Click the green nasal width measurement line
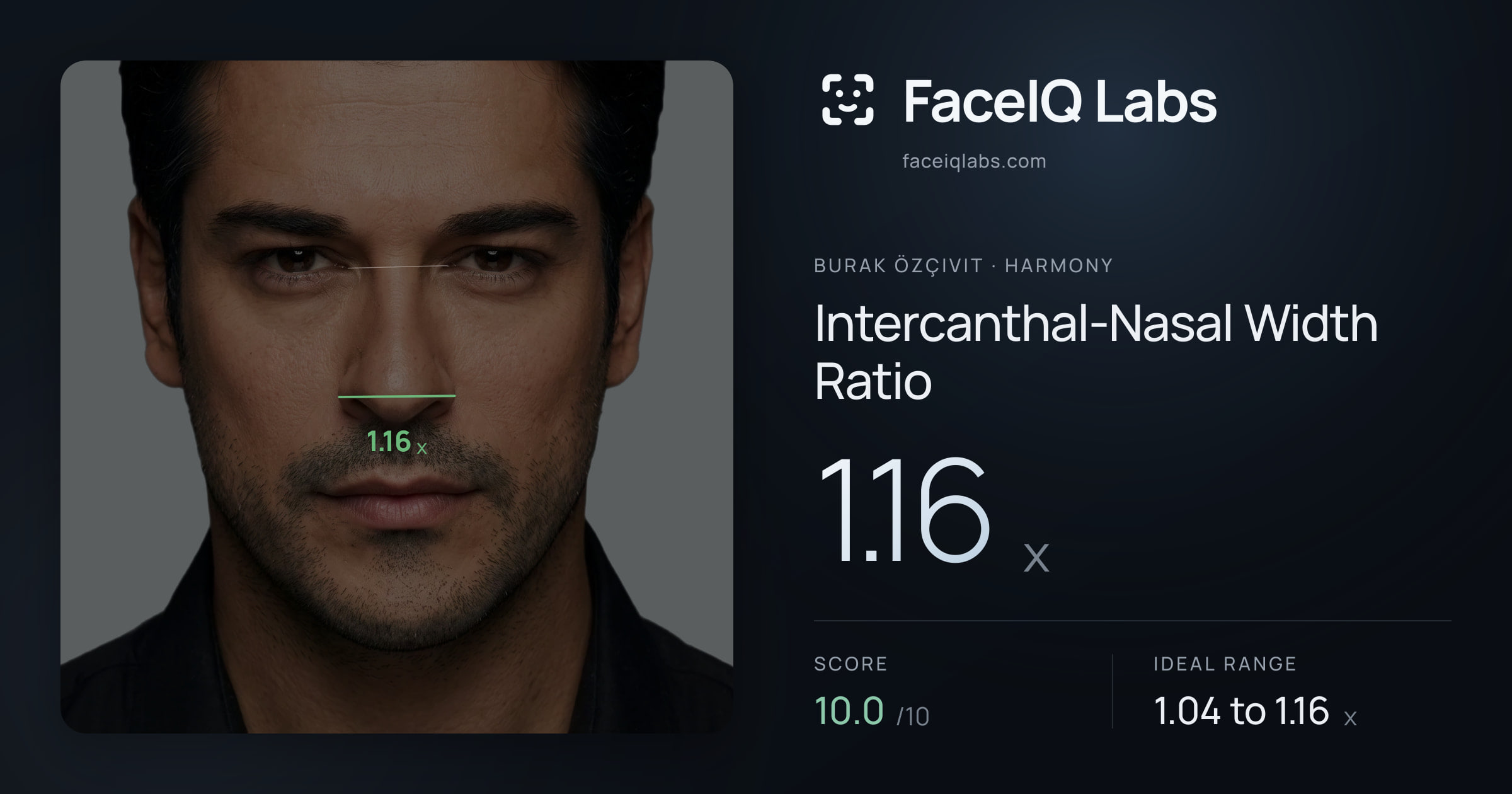1512x794 pixels. [x=397, y=396]
